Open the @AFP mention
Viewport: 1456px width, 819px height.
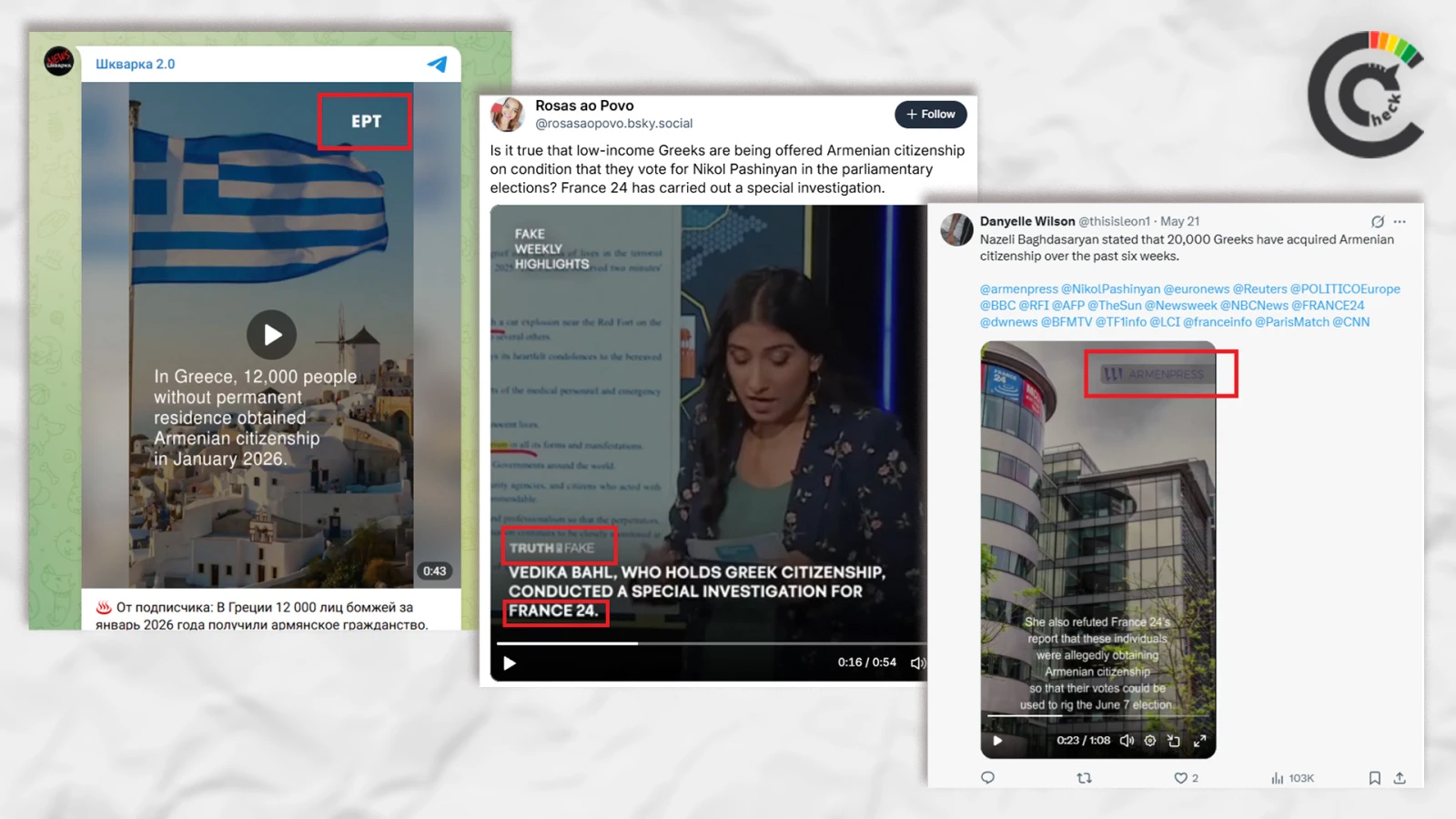point(1068,305)
